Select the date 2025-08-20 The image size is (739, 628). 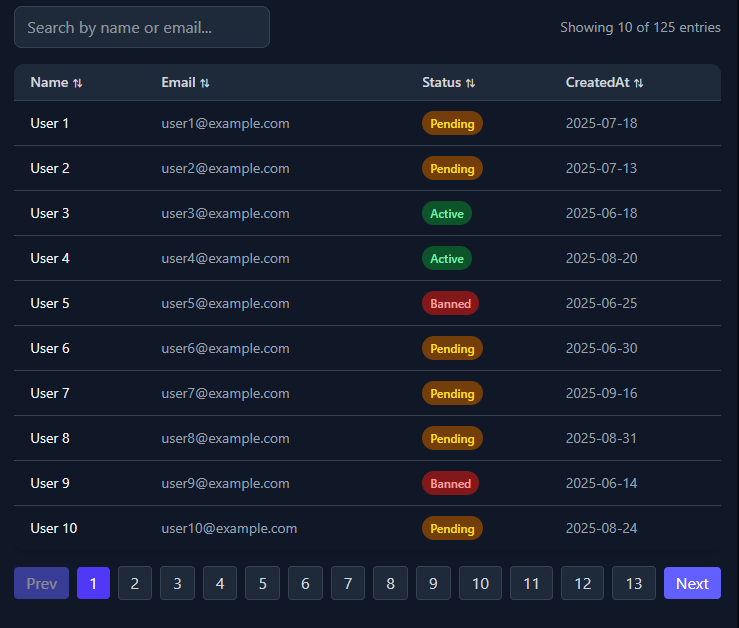click(601, 258)
